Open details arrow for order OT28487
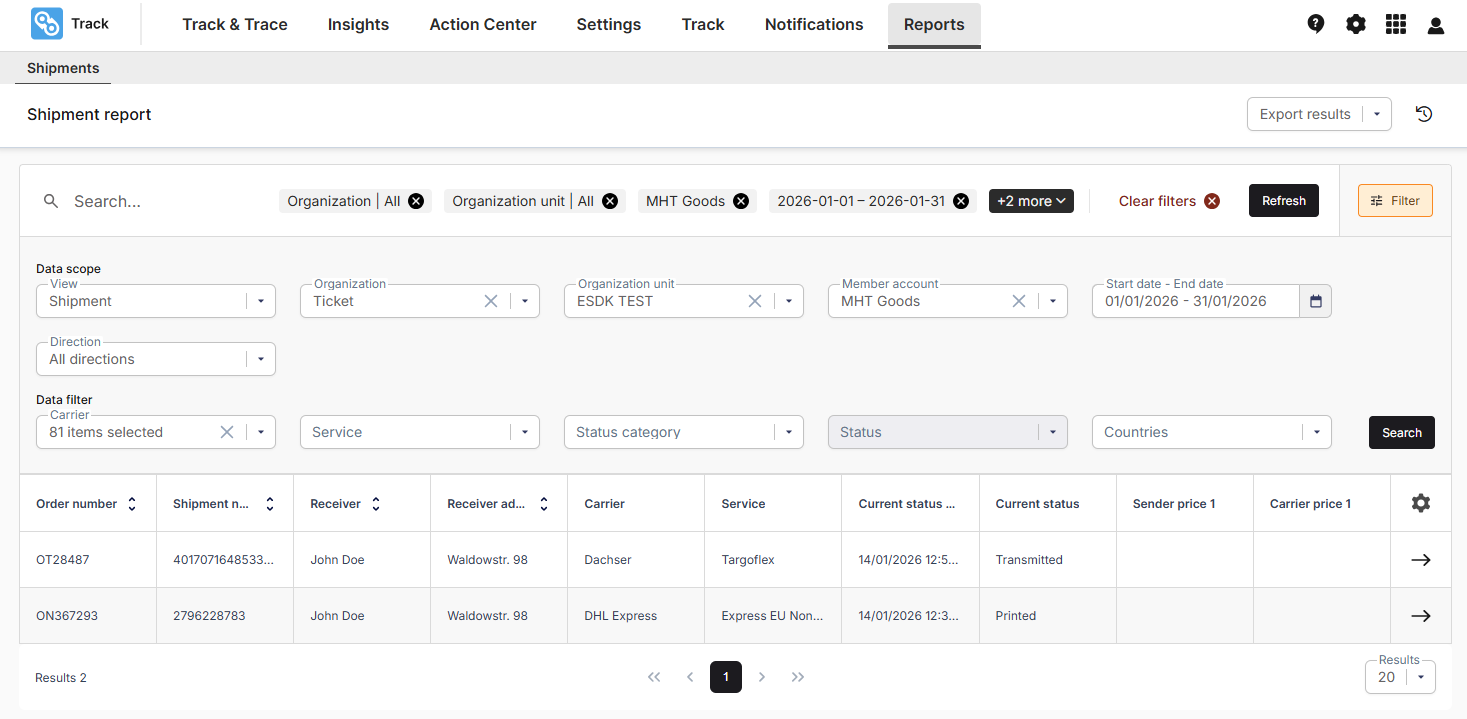The image size is (1467, 719). [1420, 560]
